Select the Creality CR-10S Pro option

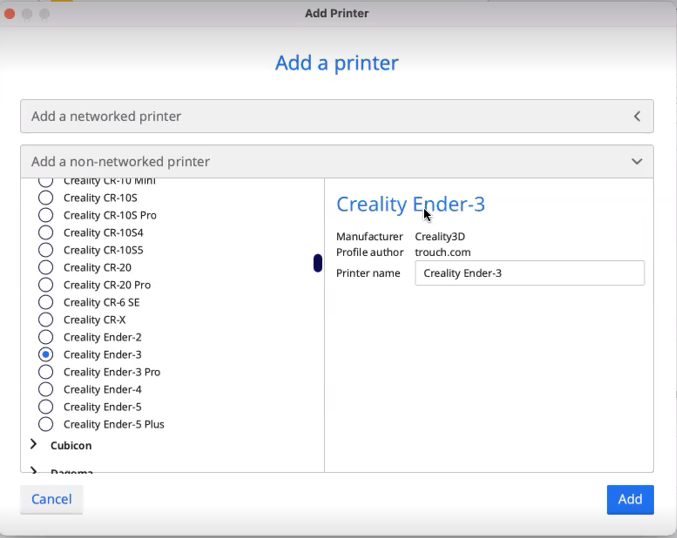coord(45,215)
